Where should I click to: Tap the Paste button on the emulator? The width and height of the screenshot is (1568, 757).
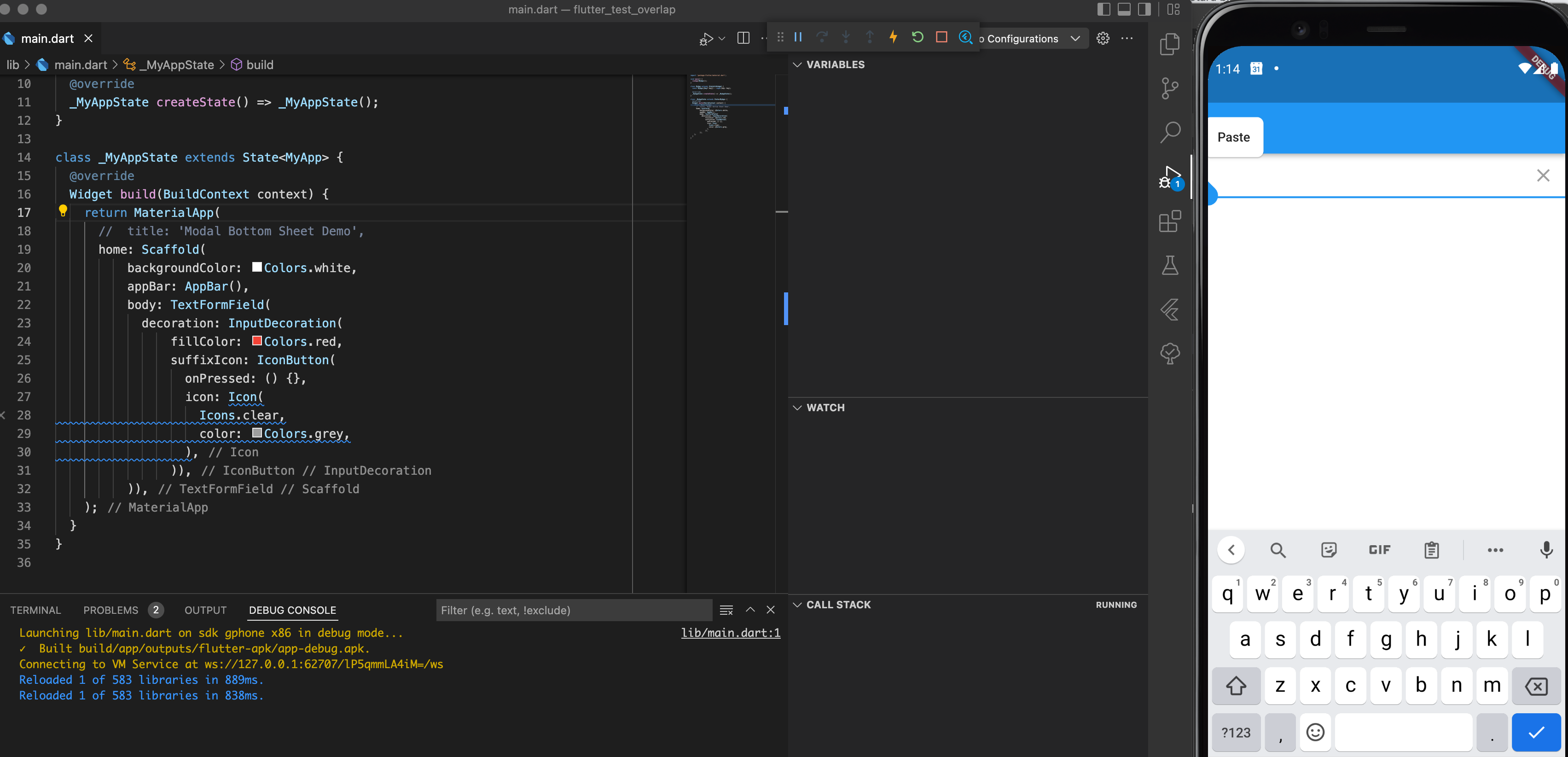pos(1234,136)
